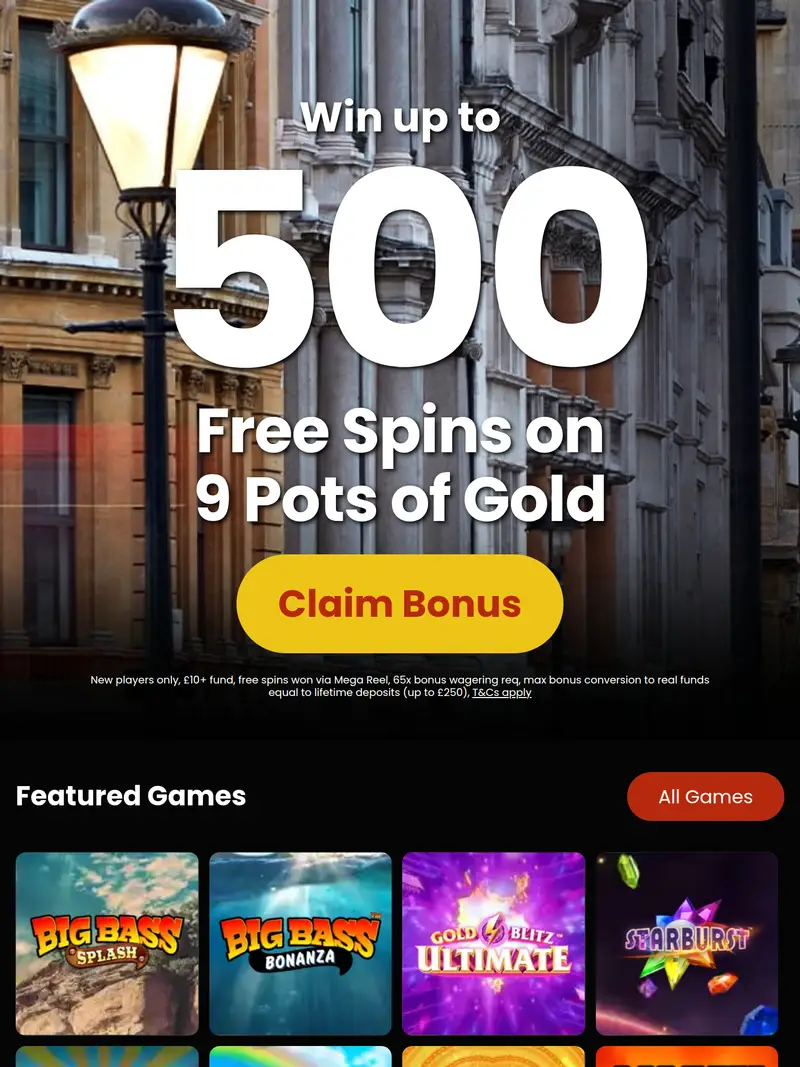The height and width of the screenshot is (1067, 800).
Task: Click the Starburst gem star logo
Action: (687, 940)
